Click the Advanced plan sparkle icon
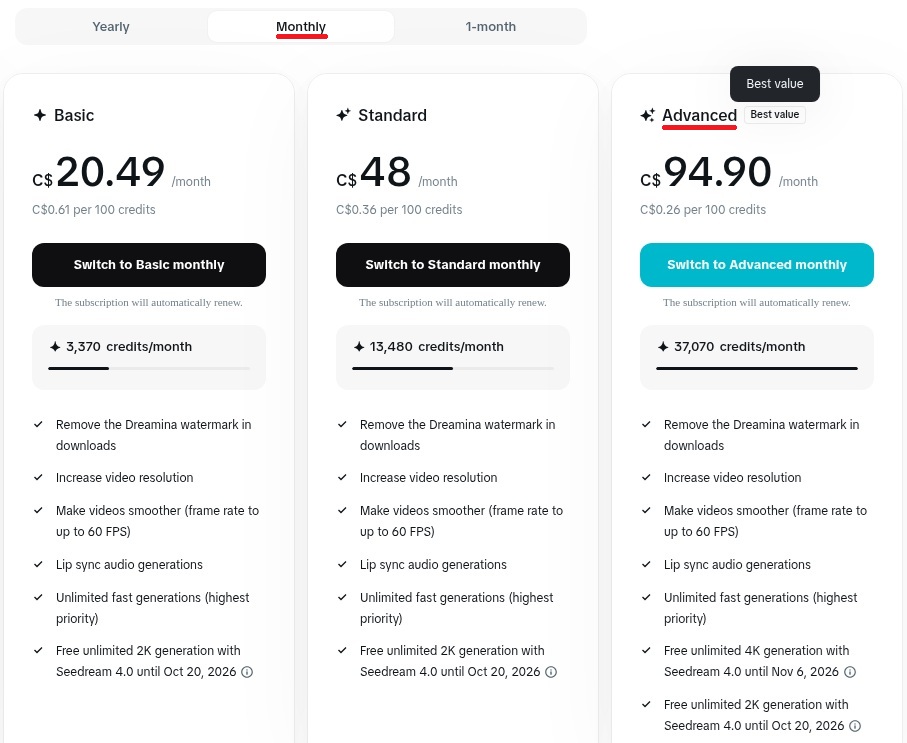This screenshot has height=743, width=907. tap(648, 116)
